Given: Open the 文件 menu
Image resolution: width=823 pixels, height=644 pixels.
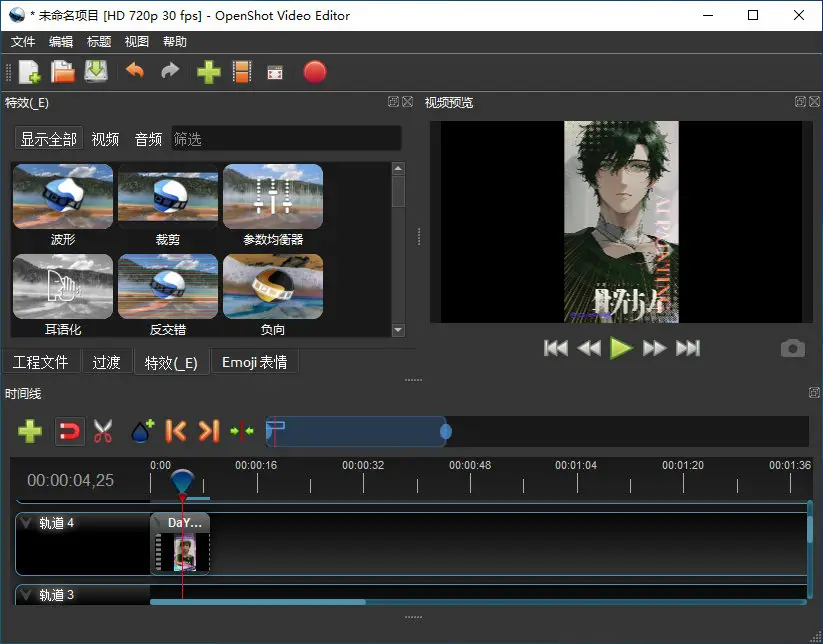Looking at the screenshot, I should 23,42.
